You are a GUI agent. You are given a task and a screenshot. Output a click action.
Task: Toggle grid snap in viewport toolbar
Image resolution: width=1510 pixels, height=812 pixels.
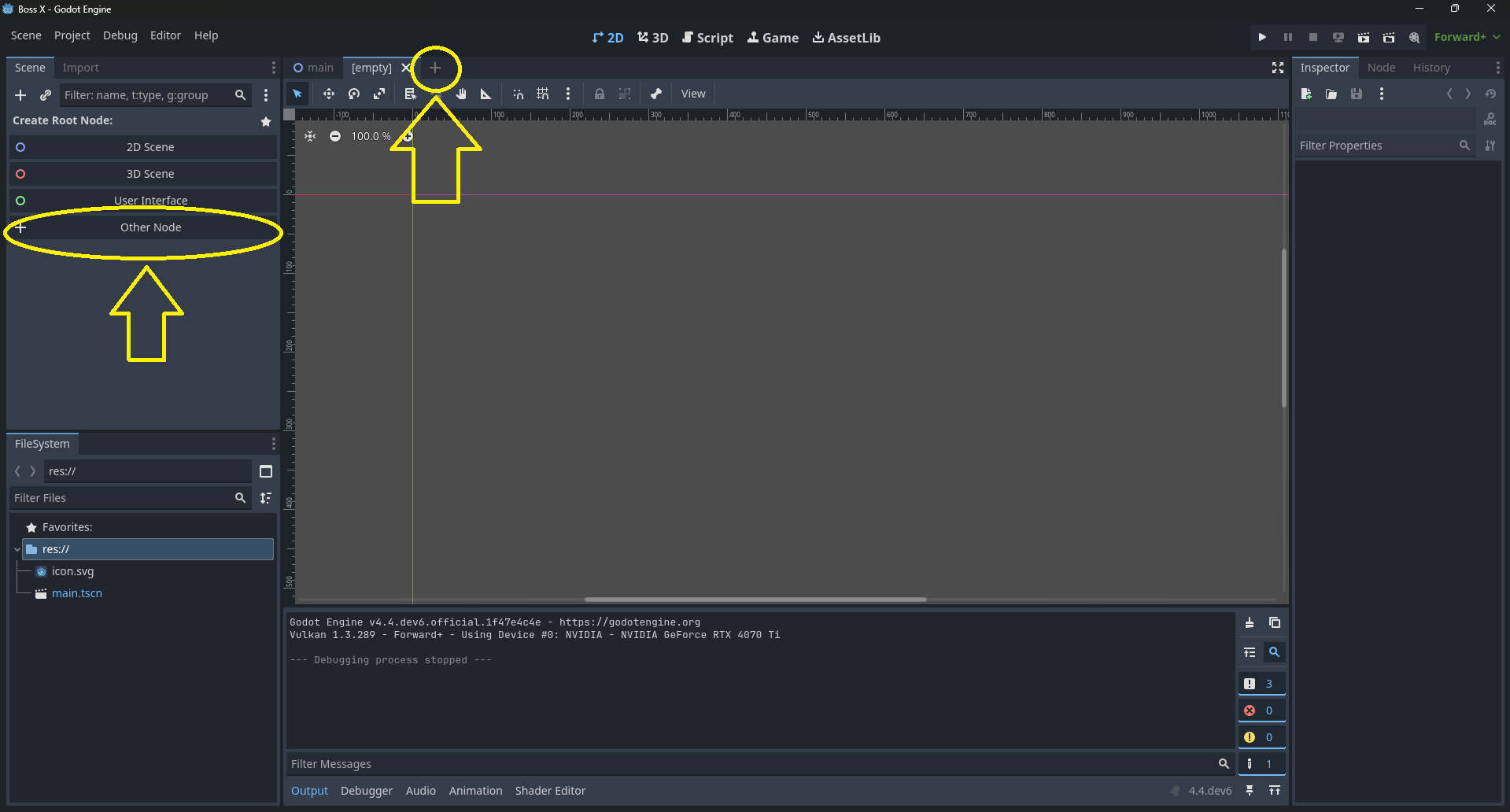coord(543,94)
